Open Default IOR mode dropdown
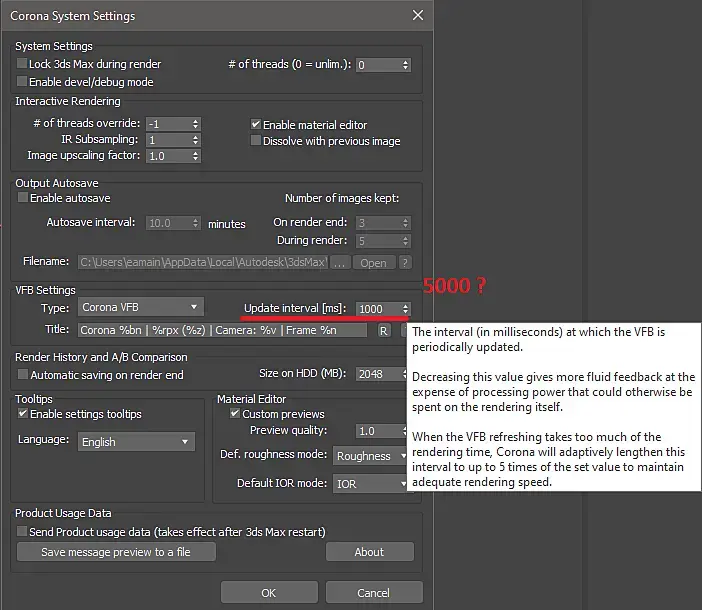This screenshot has height=610, width=702. click(370, 484)
